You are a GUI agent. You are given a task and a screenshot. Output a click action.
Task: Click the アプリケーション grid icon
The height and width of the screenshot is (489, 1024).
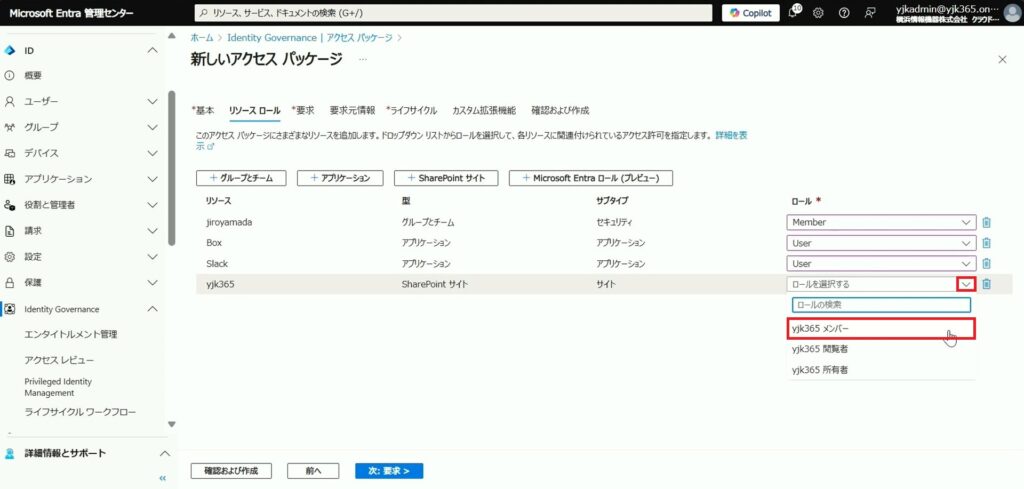click(9, 179)
